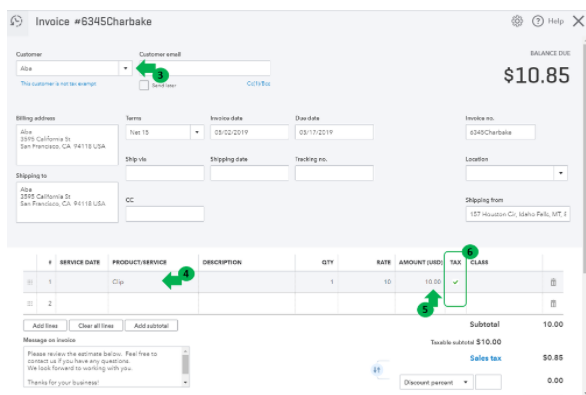The image size is (586, 395).
Task: Click the Due date field
Action: [334, 132]
